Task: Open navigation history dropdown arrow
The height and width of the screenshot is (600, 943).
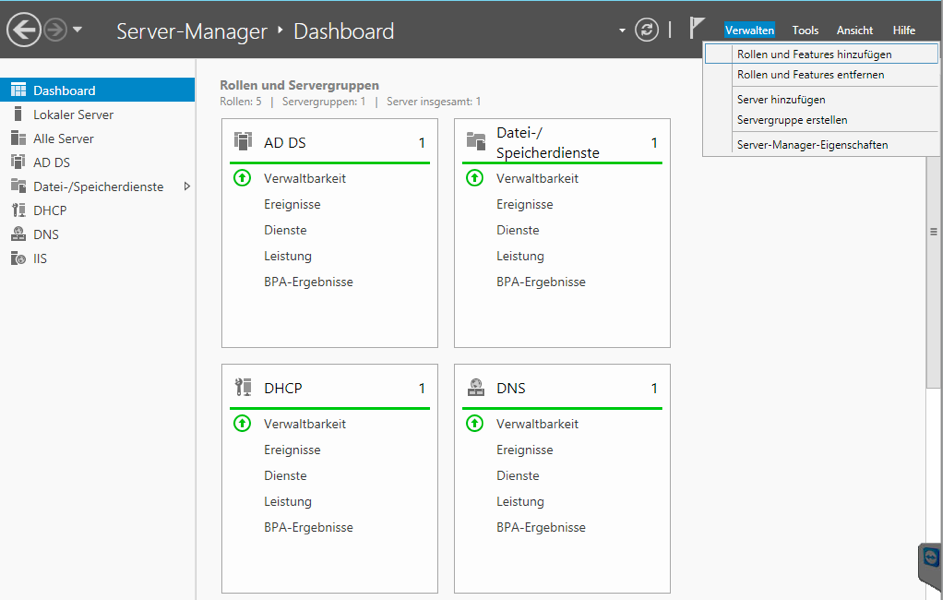Action: (x=78, y=29)
